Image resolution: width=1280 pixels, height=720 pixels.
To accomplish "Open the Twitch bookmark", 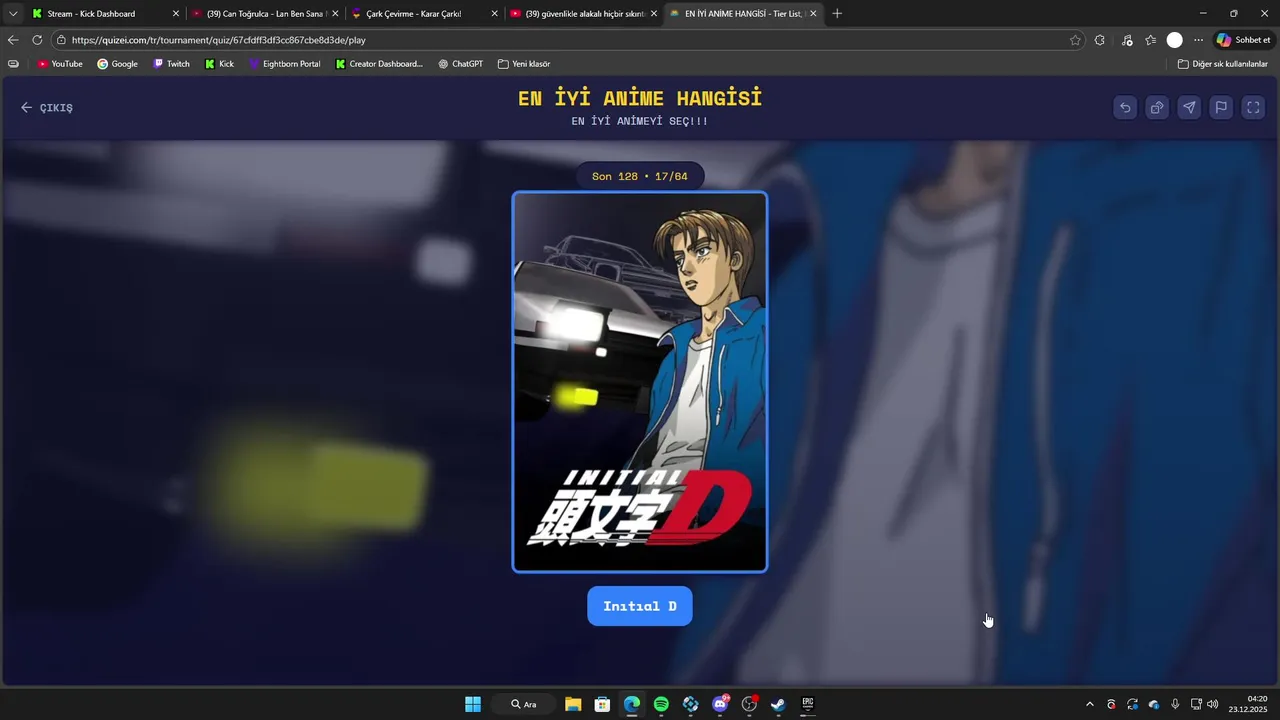I will click(x=171, y=64).
